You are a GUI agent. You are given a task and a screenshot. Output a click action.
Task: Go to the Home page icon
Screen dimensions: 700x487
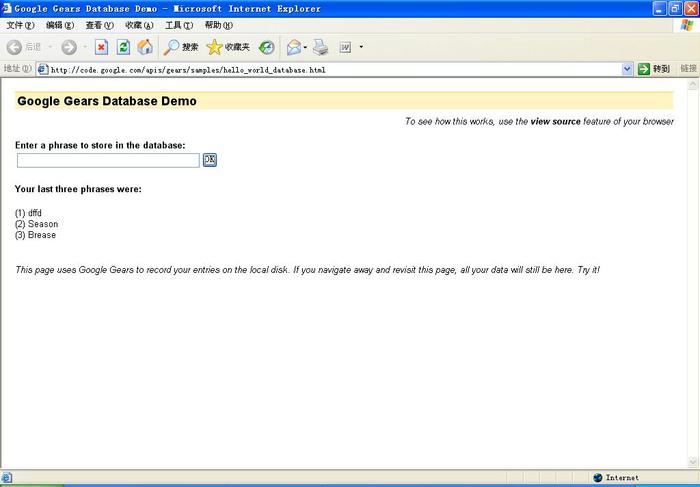click(145, 47)
